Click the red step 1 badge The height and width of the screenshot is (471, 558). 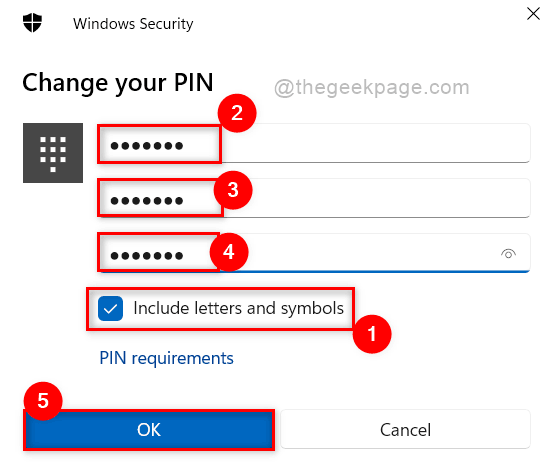[x=372, y=334]
